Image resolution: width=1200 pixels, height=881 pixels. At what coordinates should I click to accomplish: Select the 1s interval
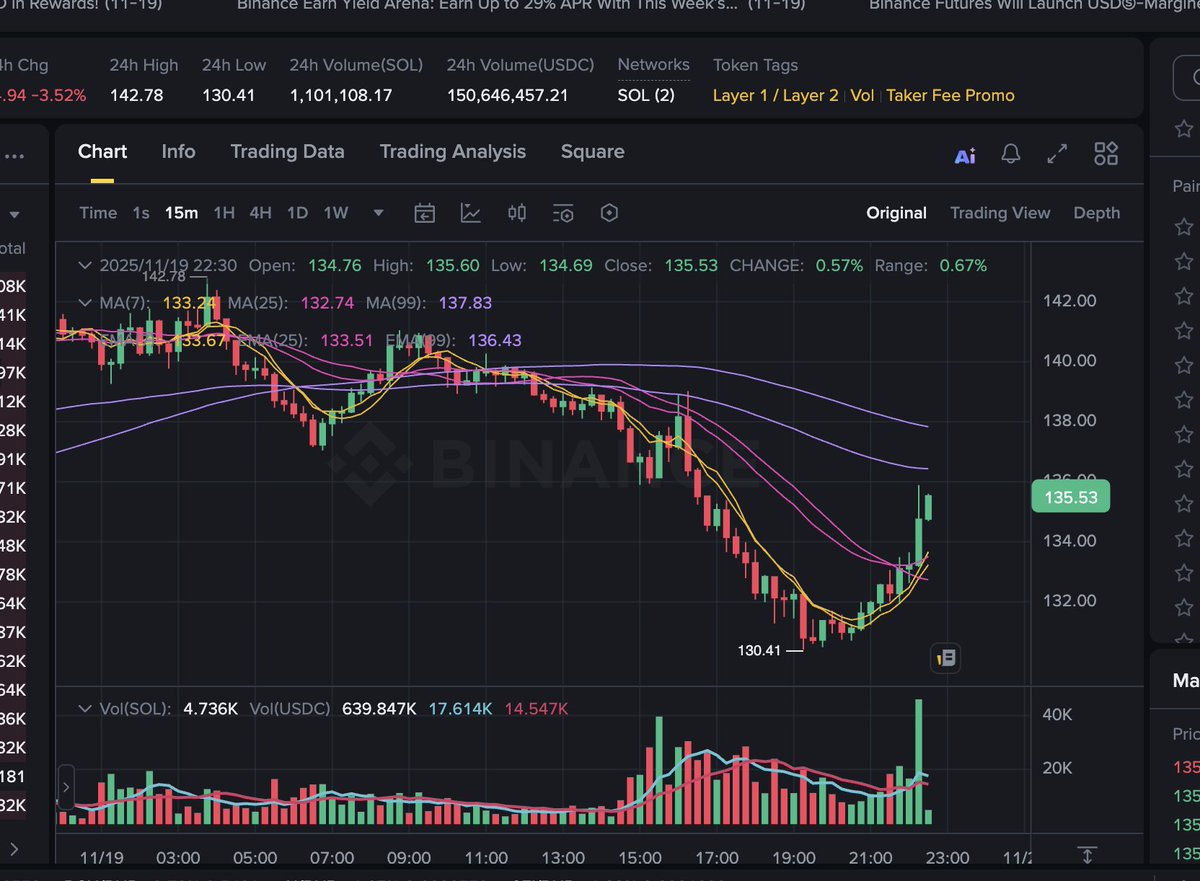pyautogui.click(x=141, y=213)
